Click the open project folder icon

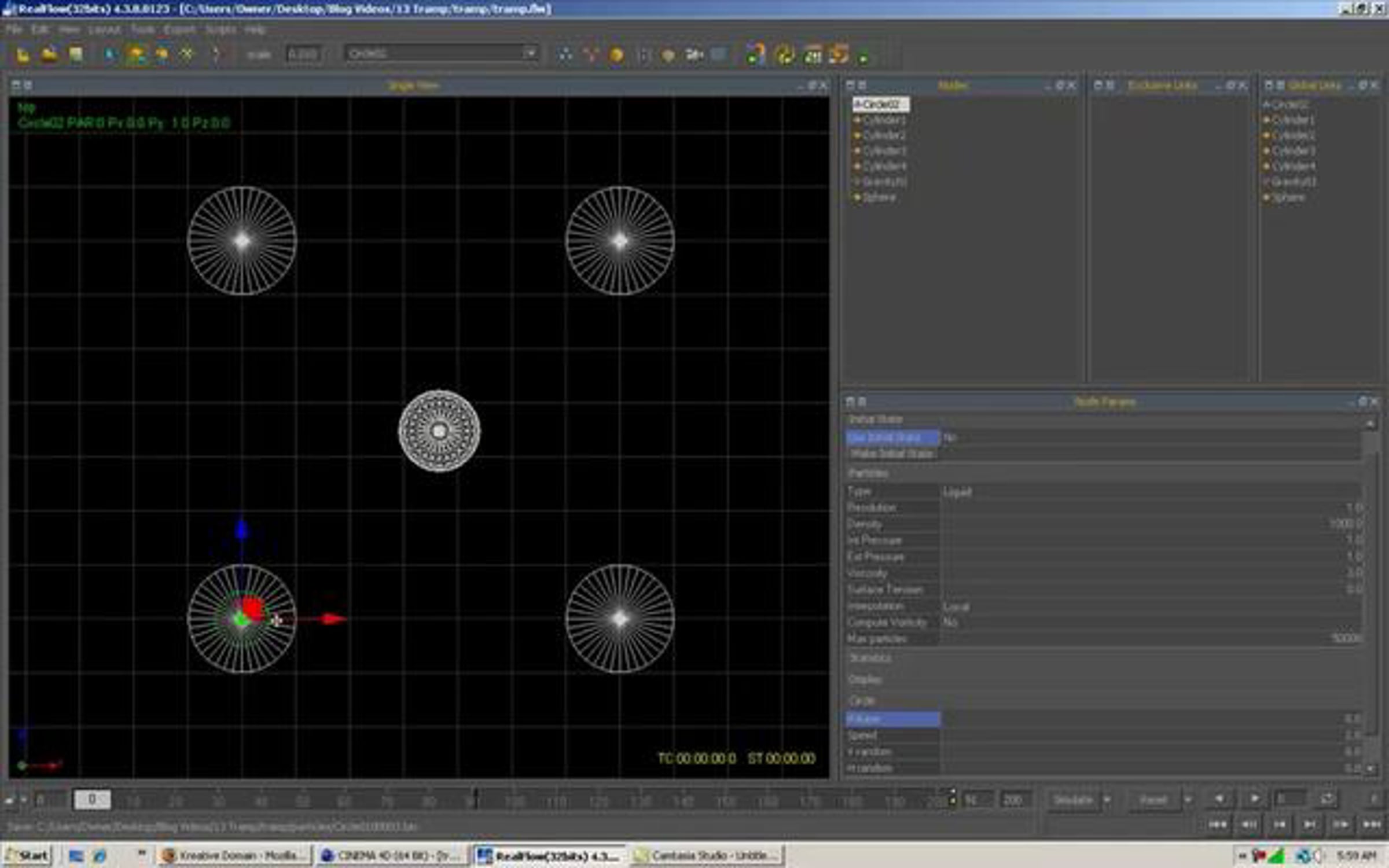(x=49, y=55)
